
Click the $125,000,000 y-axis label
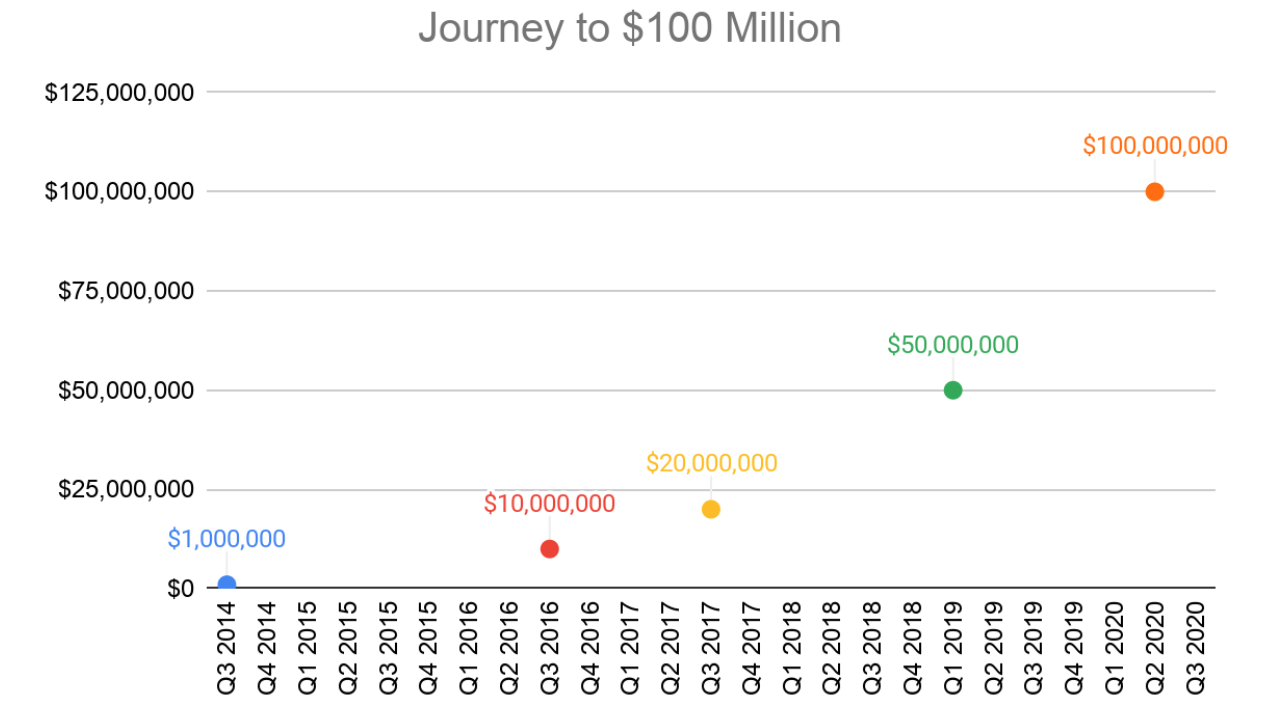(119, 92)
